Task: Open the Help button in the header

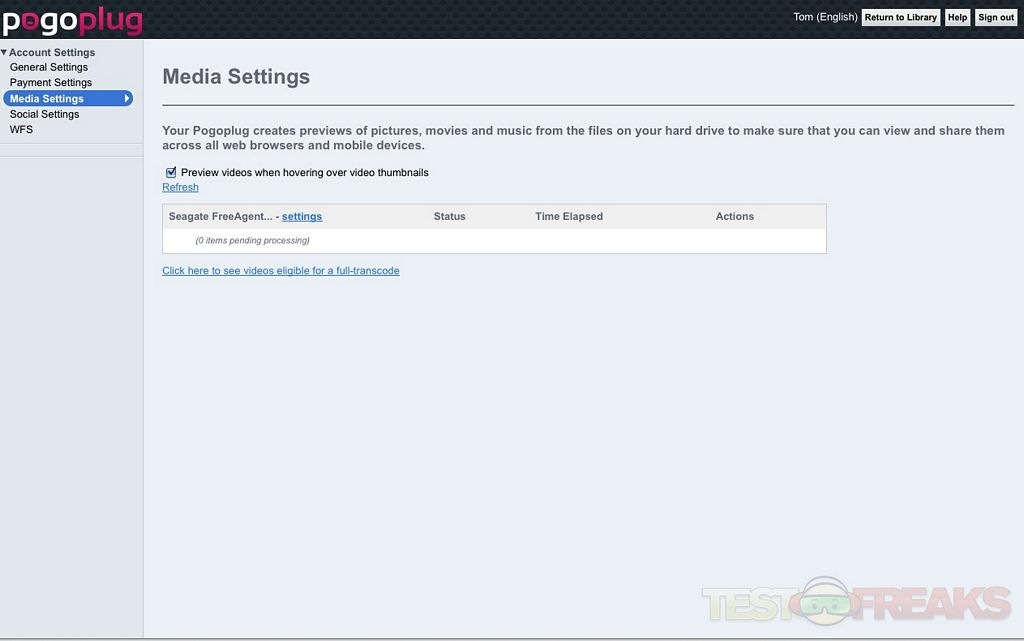Action: point(957,17)
